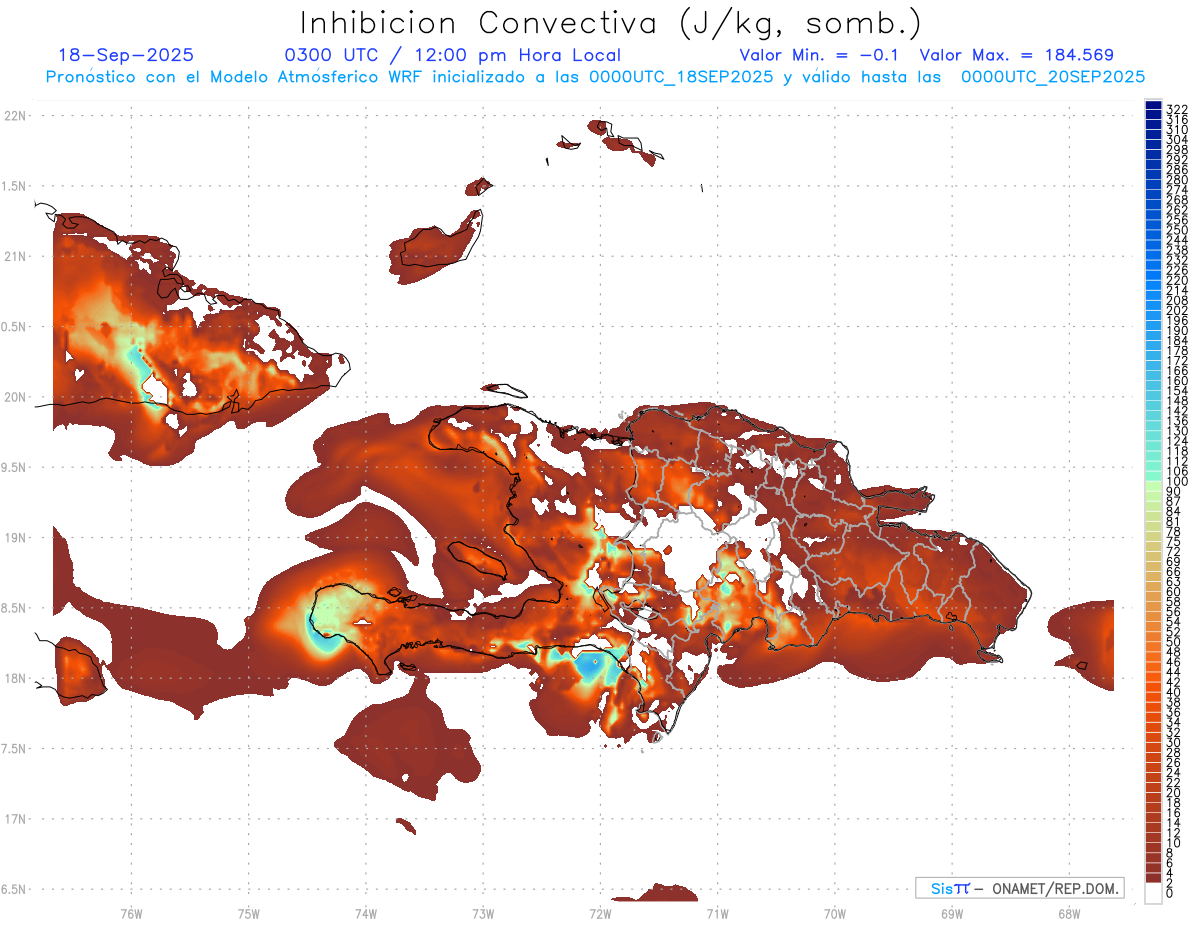Click the '21N' latitude label

coord(14,256)
